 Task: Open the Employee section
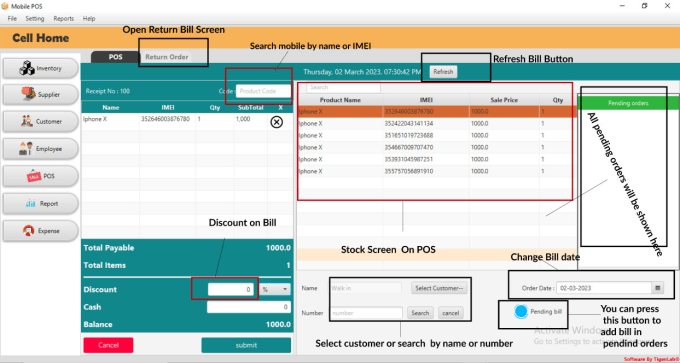tap(41, 149)
